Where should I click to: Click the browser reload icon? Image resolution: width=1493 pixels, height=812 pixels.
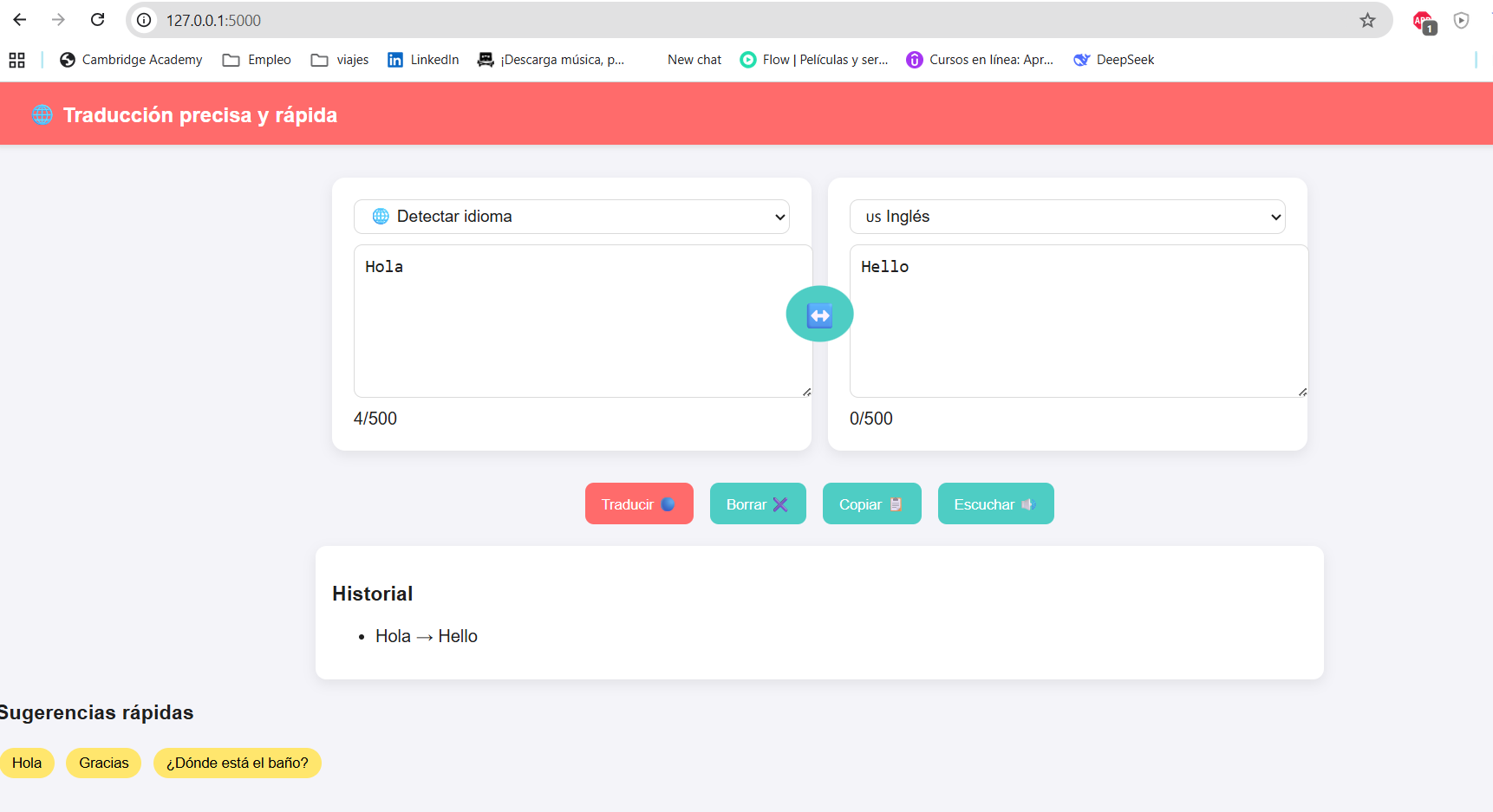tap(98, 20)
